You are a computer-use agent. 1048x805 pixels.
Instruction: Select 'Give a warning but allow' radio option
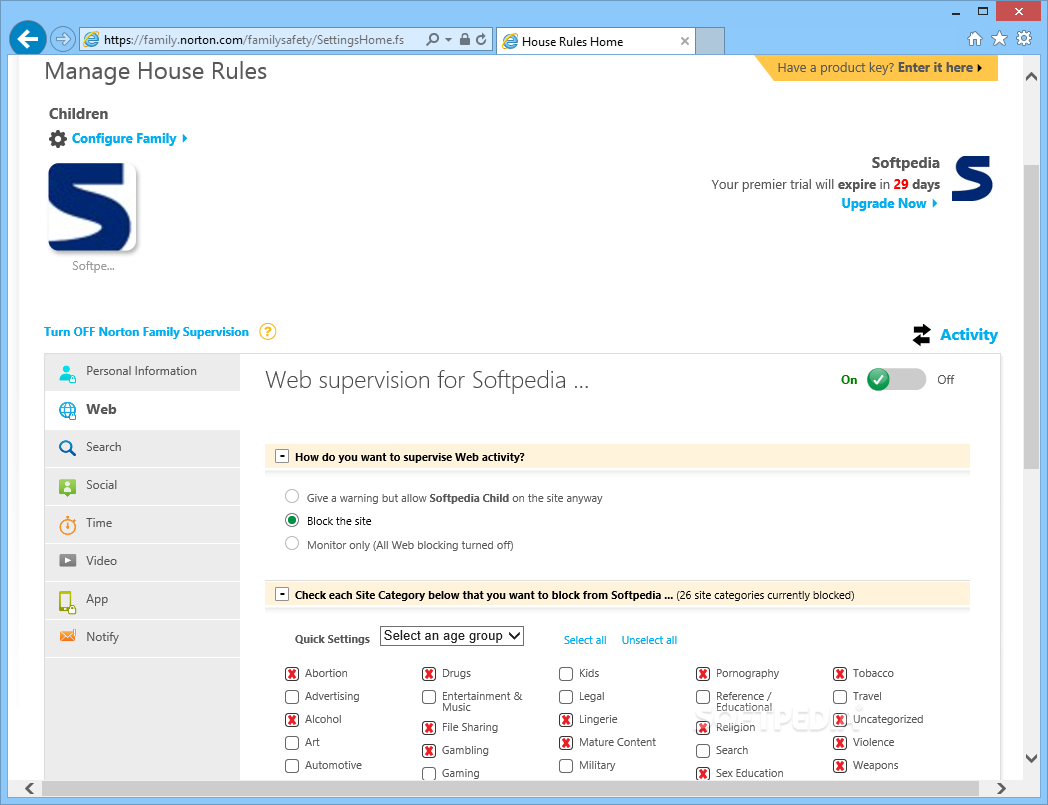click(292, 496)
